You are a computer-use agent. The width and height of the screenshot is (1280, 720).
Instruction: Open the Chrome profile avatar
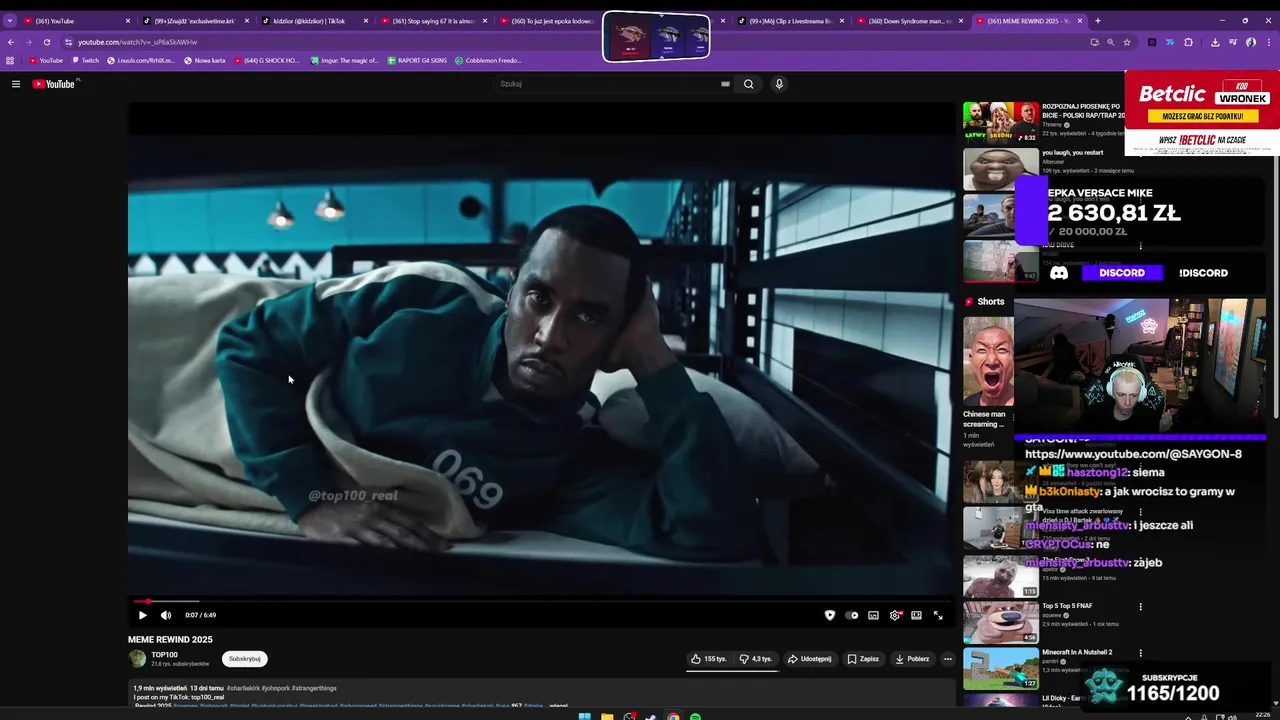click(x=1251, y=42)
